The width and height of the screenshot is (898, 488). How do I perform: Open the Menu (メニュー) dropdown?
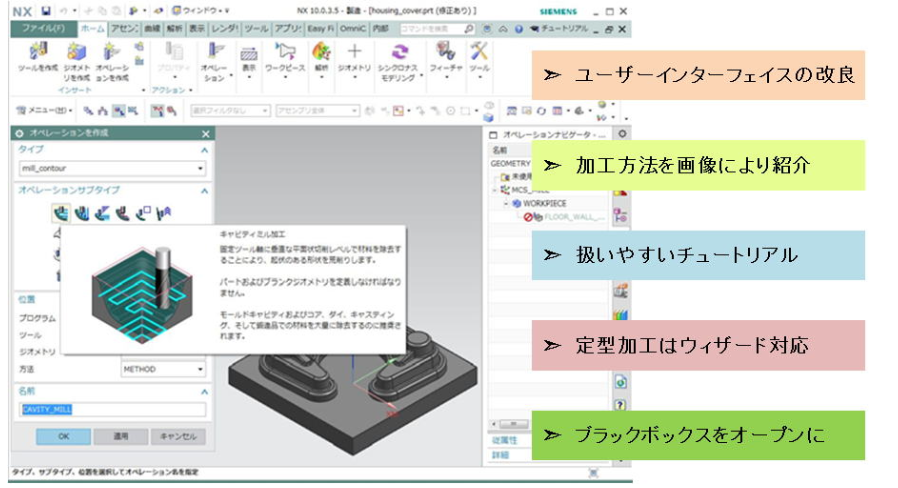(x=44, y=111)
